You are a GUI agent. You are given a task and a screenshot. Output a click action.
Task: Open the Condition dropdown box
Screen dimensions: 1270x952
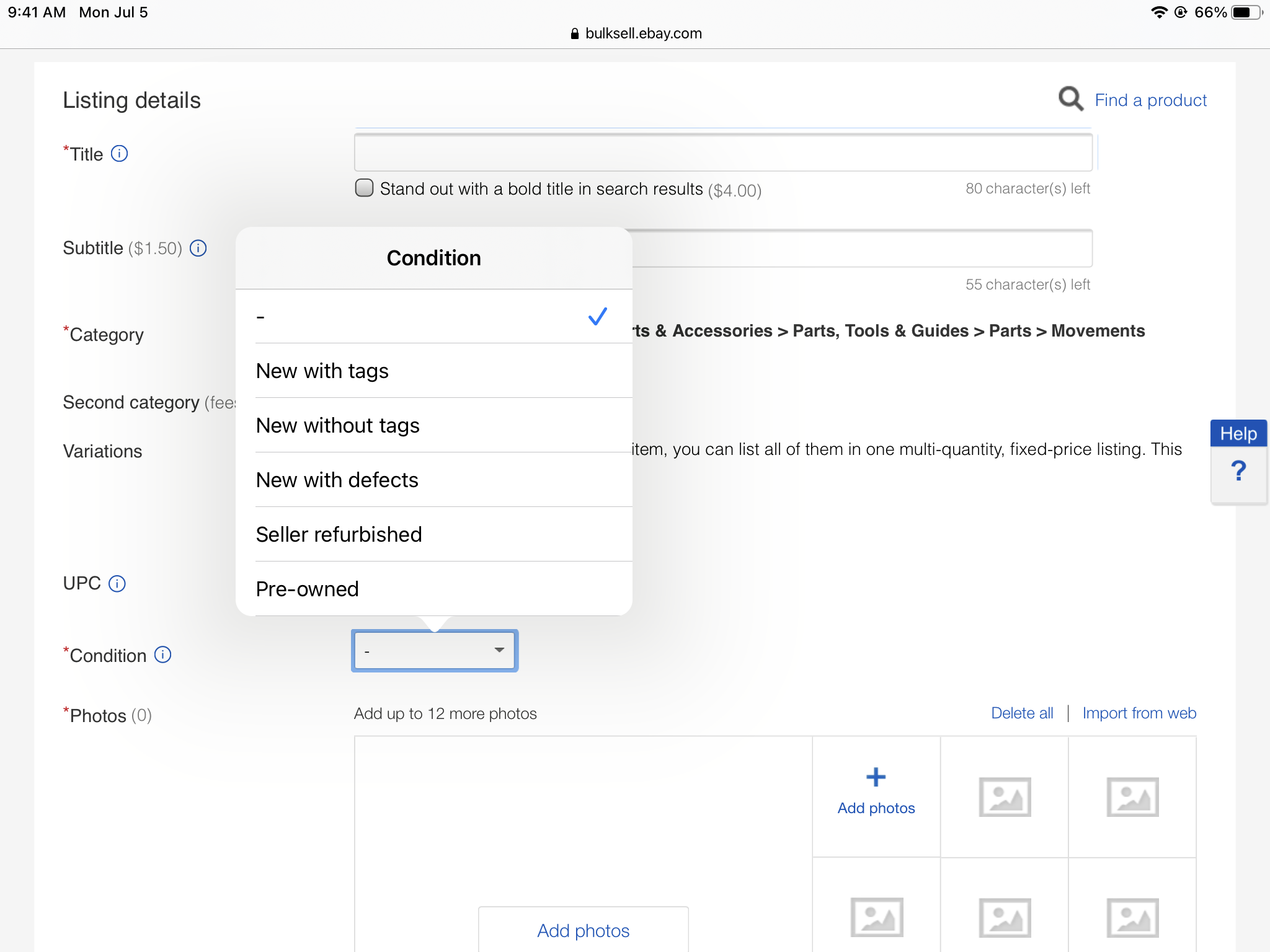click(435, 651)
